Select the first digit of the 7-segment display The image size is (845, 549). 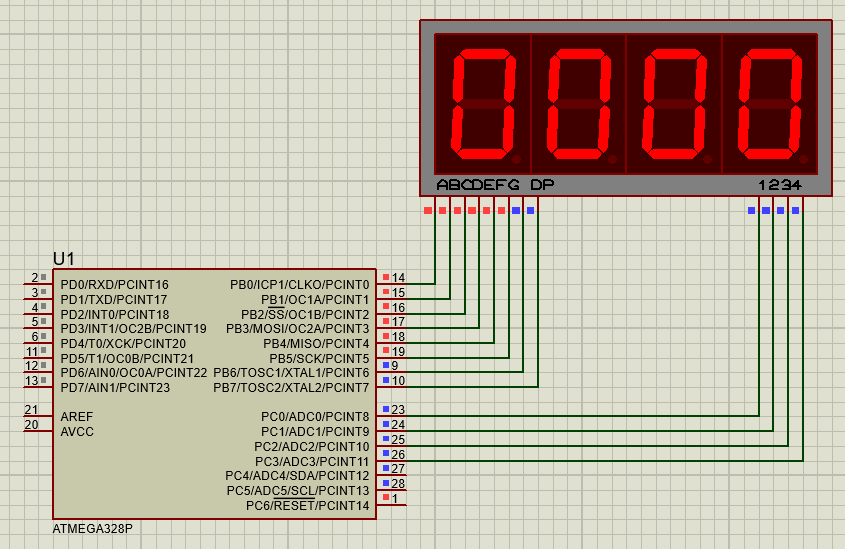click(x=484, y=104)
